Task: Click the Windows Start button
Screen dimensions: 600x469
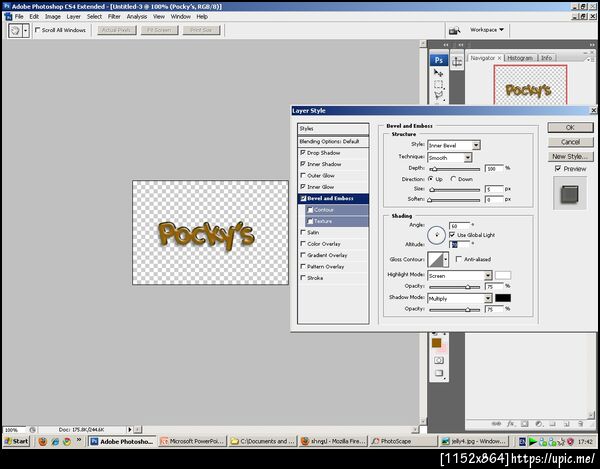Action: coord(16,441)
